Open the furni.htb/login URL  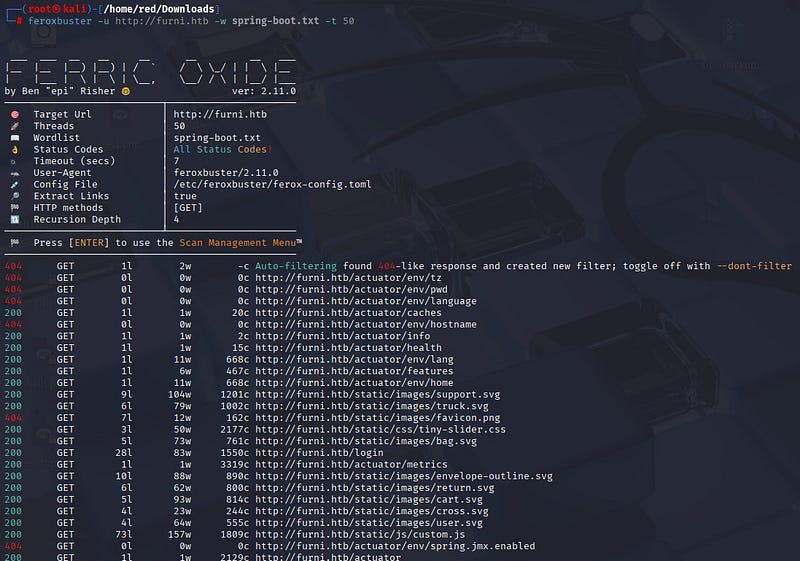[x=299, y=453]
